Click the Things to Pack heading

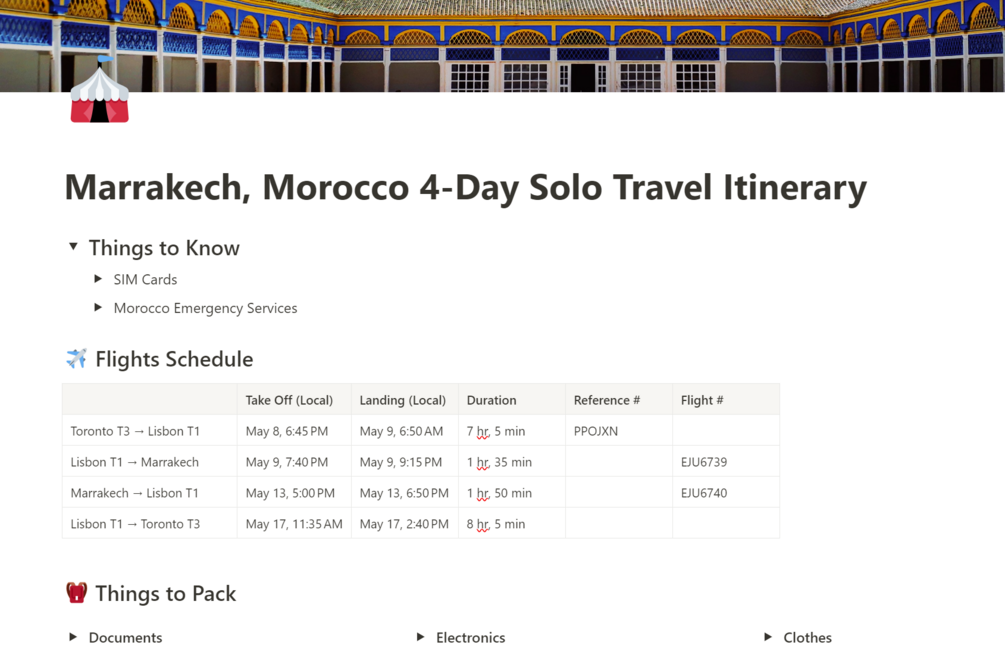[x=165, y=593]
